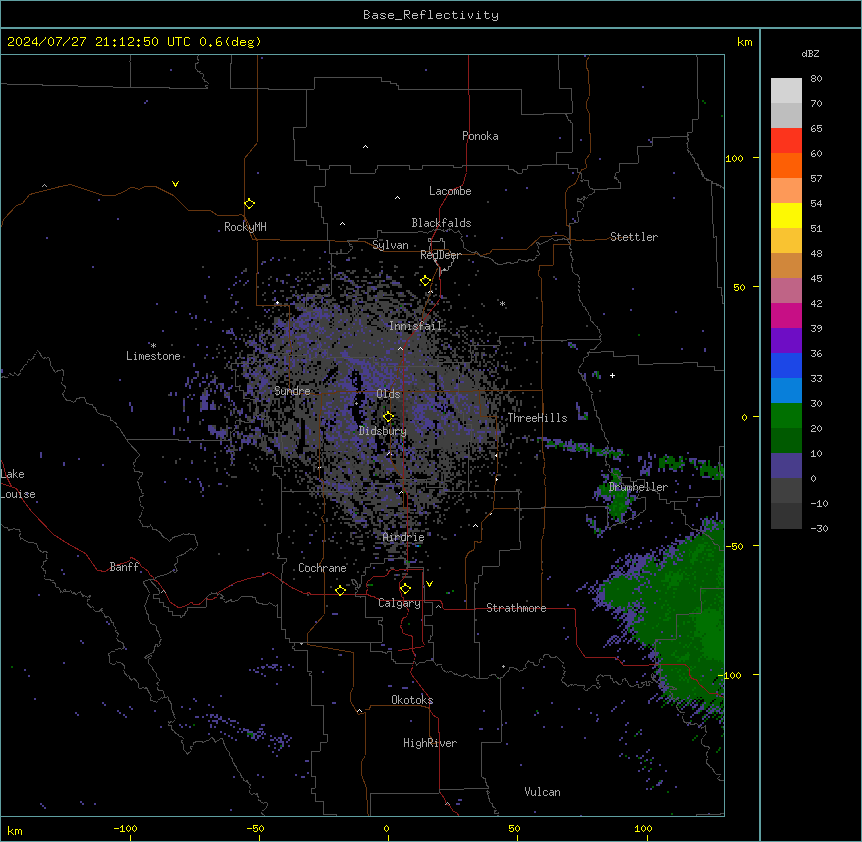Viewport: 862px width, 842px height.
Task: Click the Lacombe town label
Action: pos(450,191)
